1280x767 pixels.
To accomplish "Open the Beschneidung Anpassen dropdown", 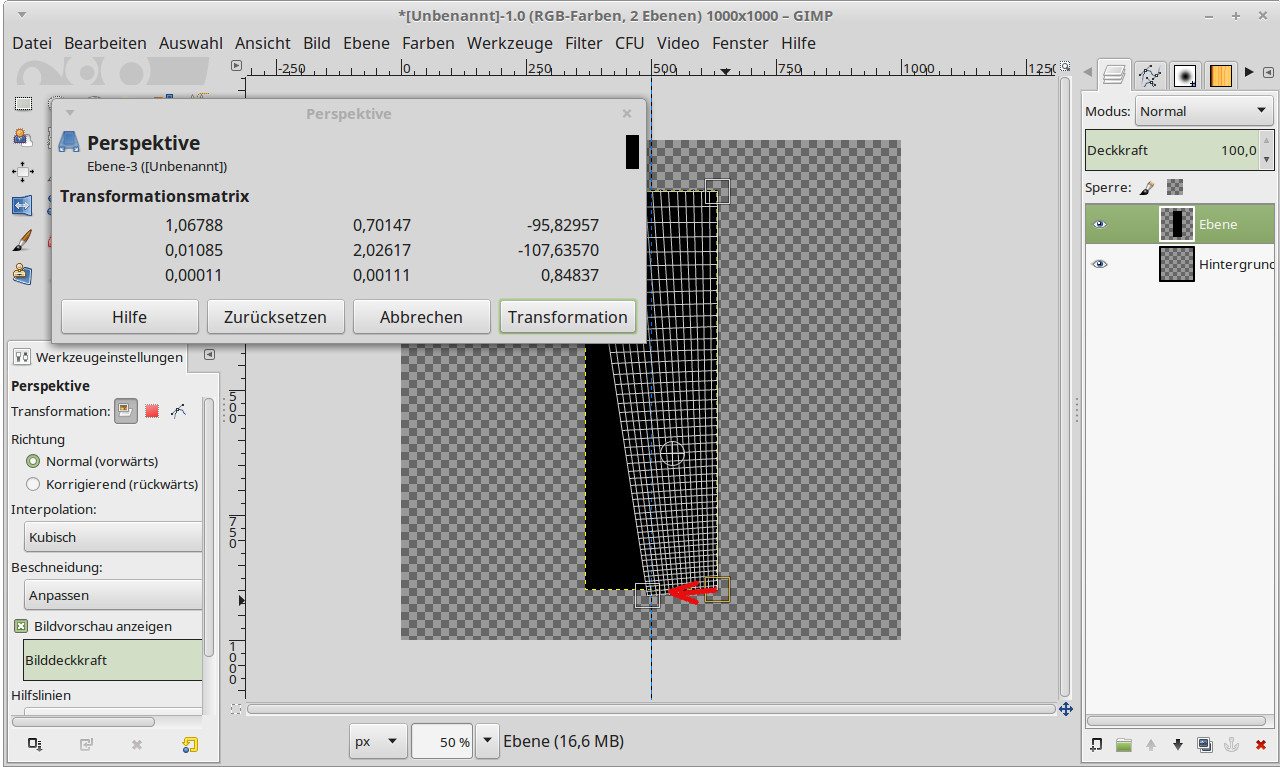I will coord(113,595).
